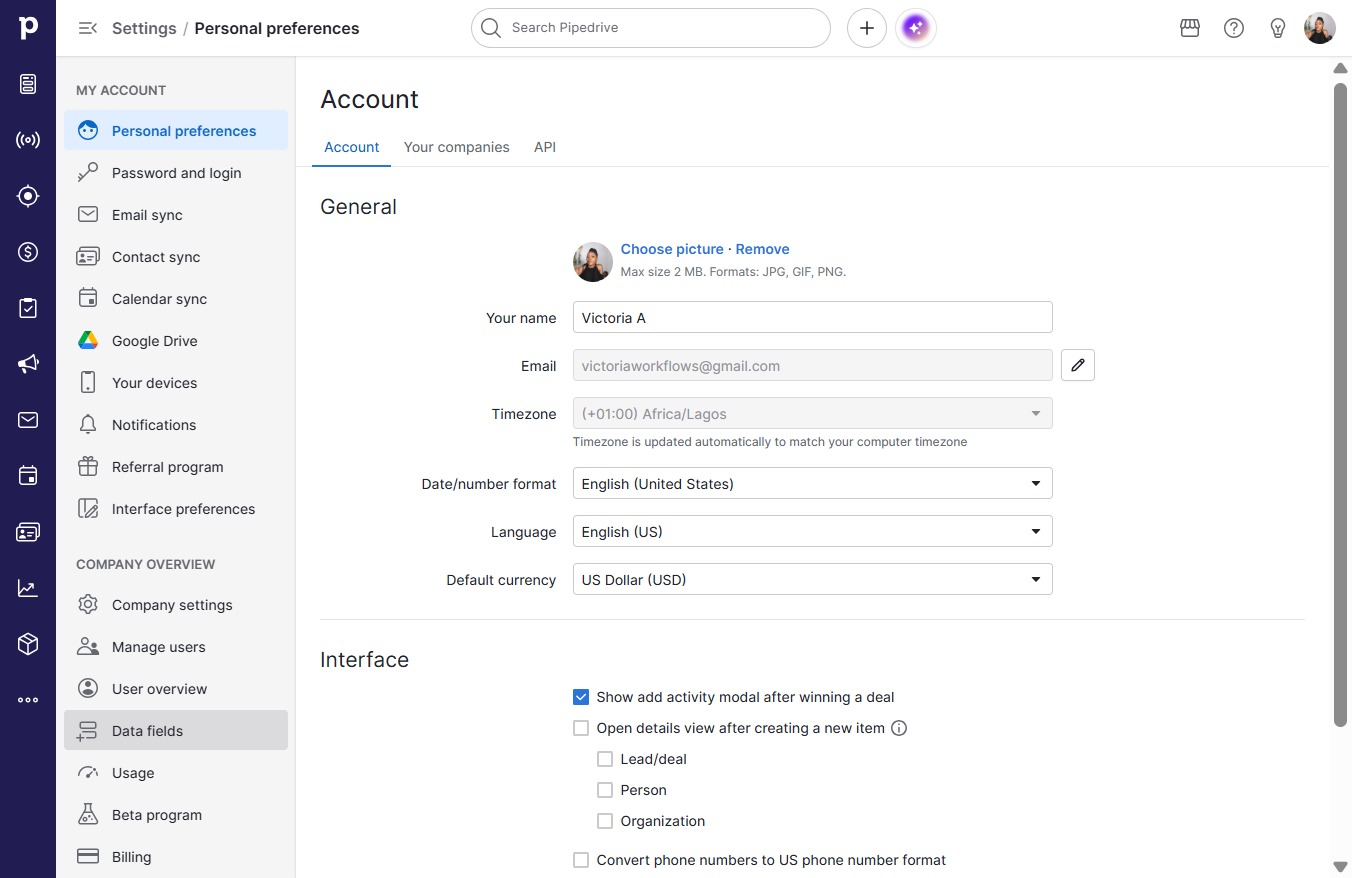Open User overview
The width and height of the screenshot is (1352, 878).
click(176, 689)
